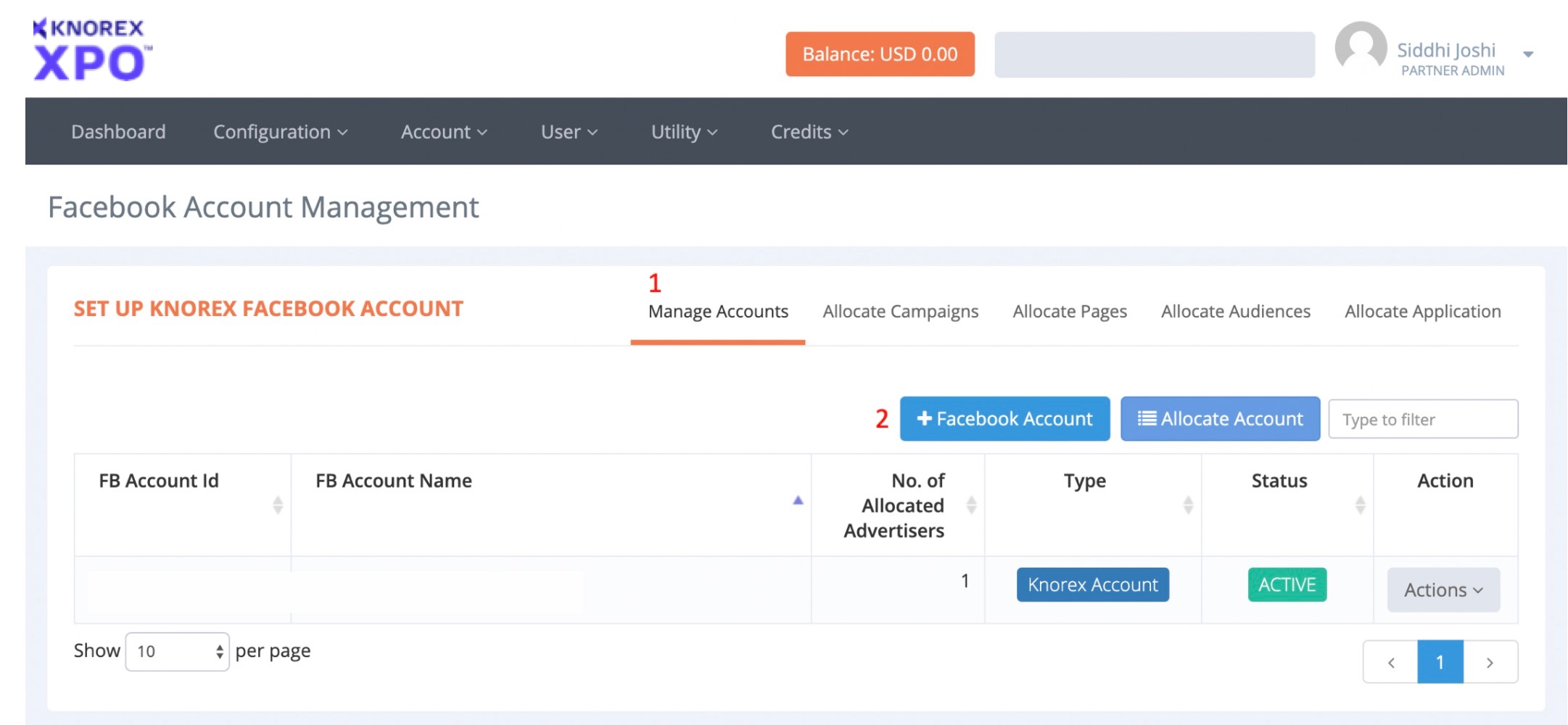Switch to Allocate Audiences tab
1568x725 pixels.
tap(1235, 312)
